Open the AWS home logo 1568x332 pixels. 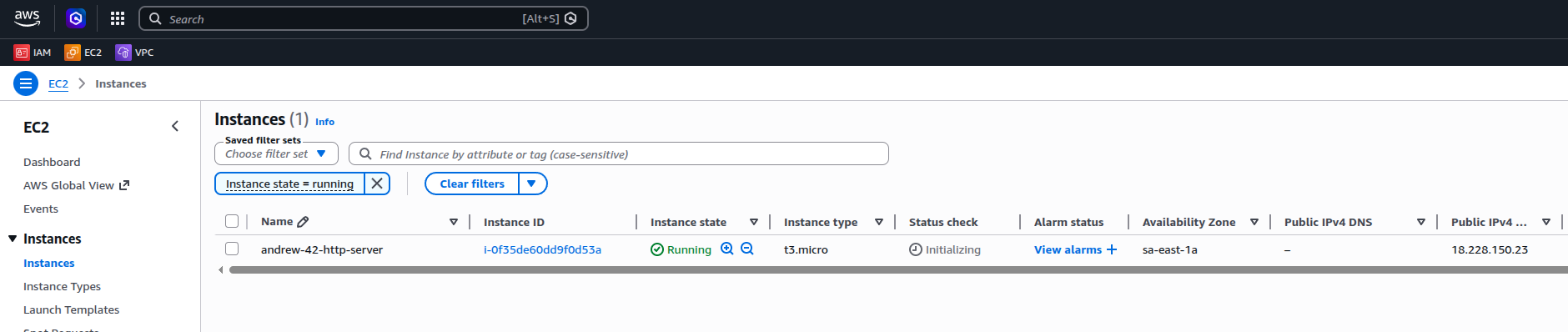(27, 18)
